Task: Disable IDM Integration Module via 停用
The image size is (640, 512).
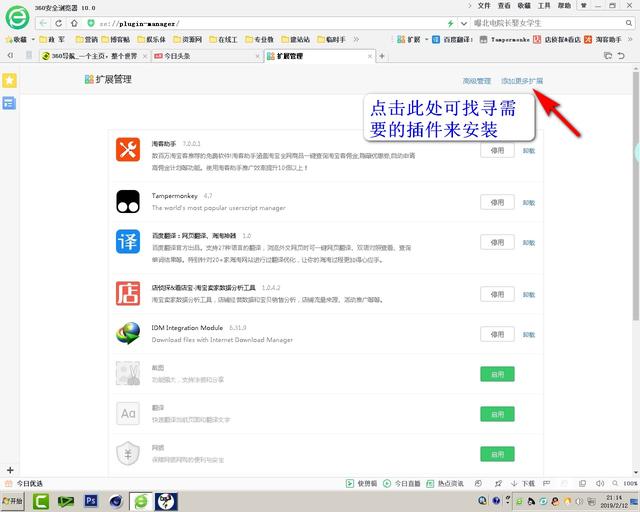Action: tap(497, 334)
